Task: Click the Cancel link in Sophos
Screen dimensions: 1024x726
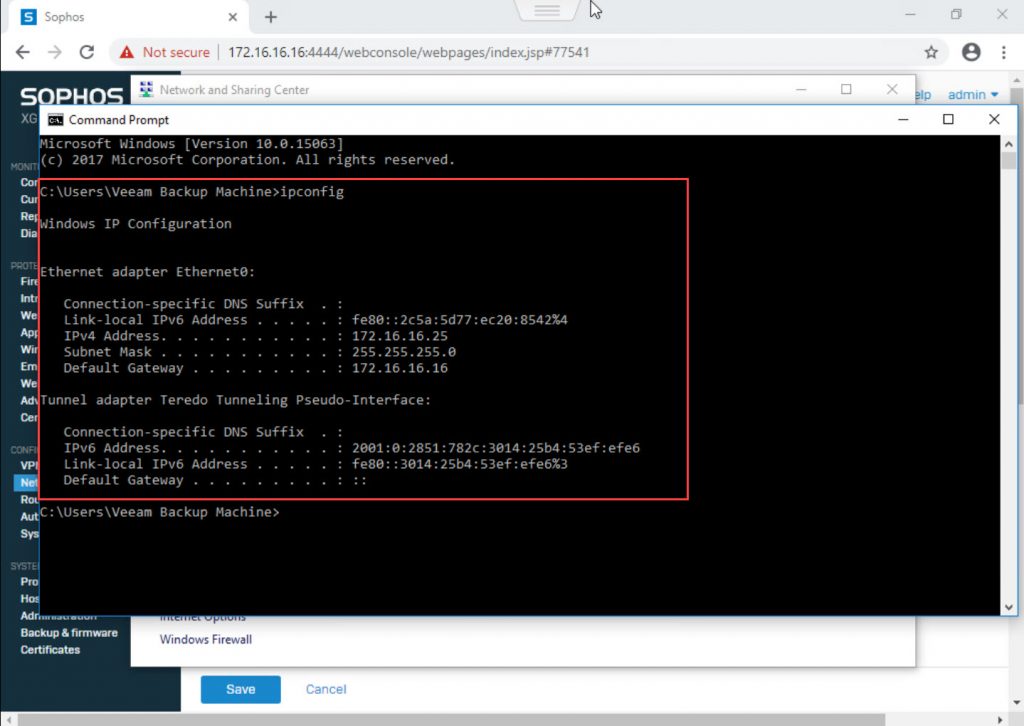Action: [x=326, y=689]
